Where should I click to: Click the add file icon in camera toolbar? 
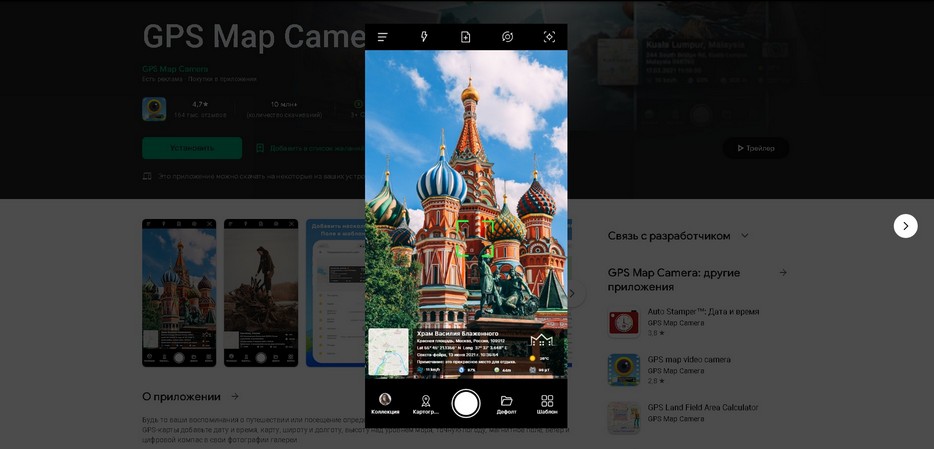point(466,37)
